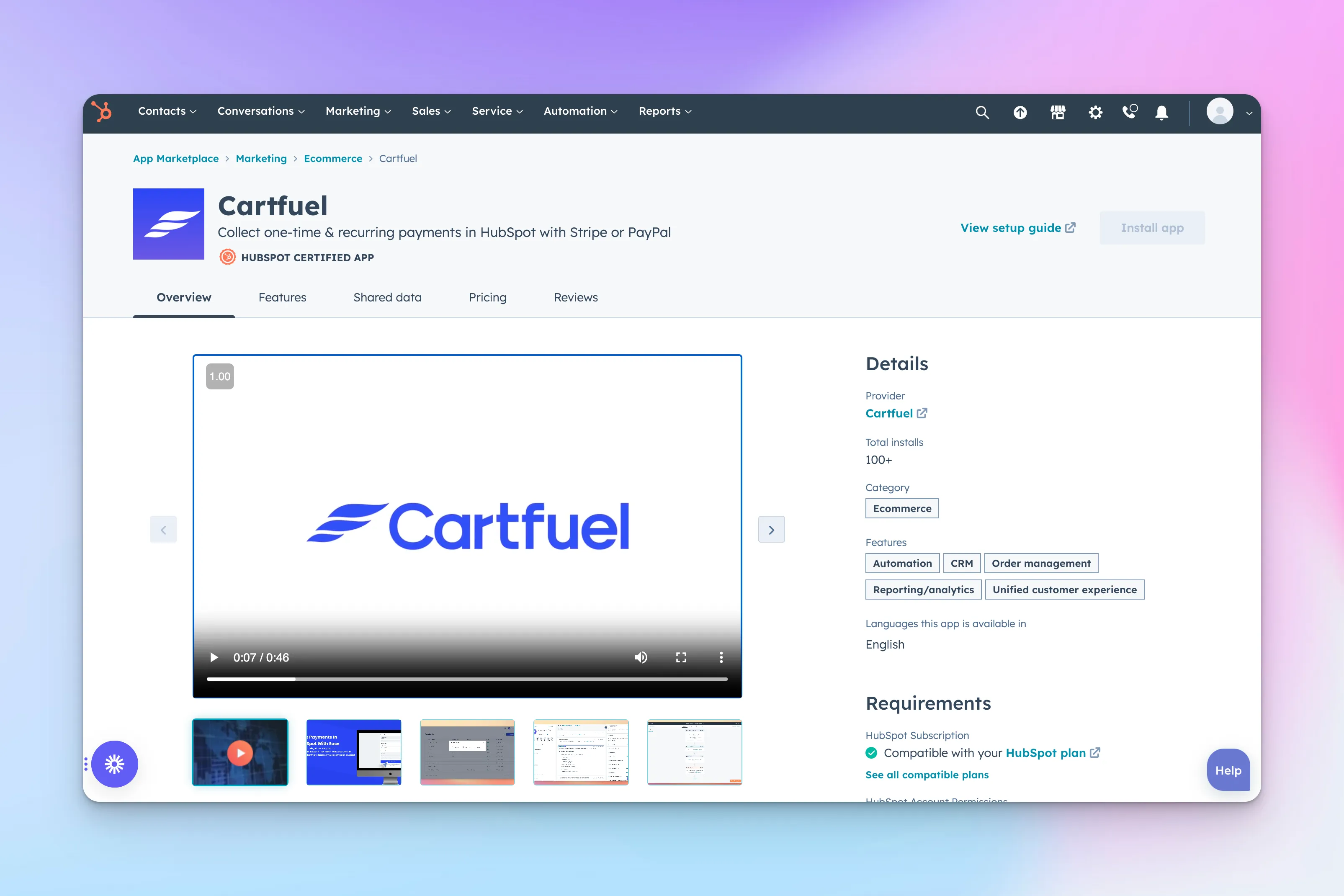Play the Cartfuel video
The image size is (1344, 896).
point(214,657)
